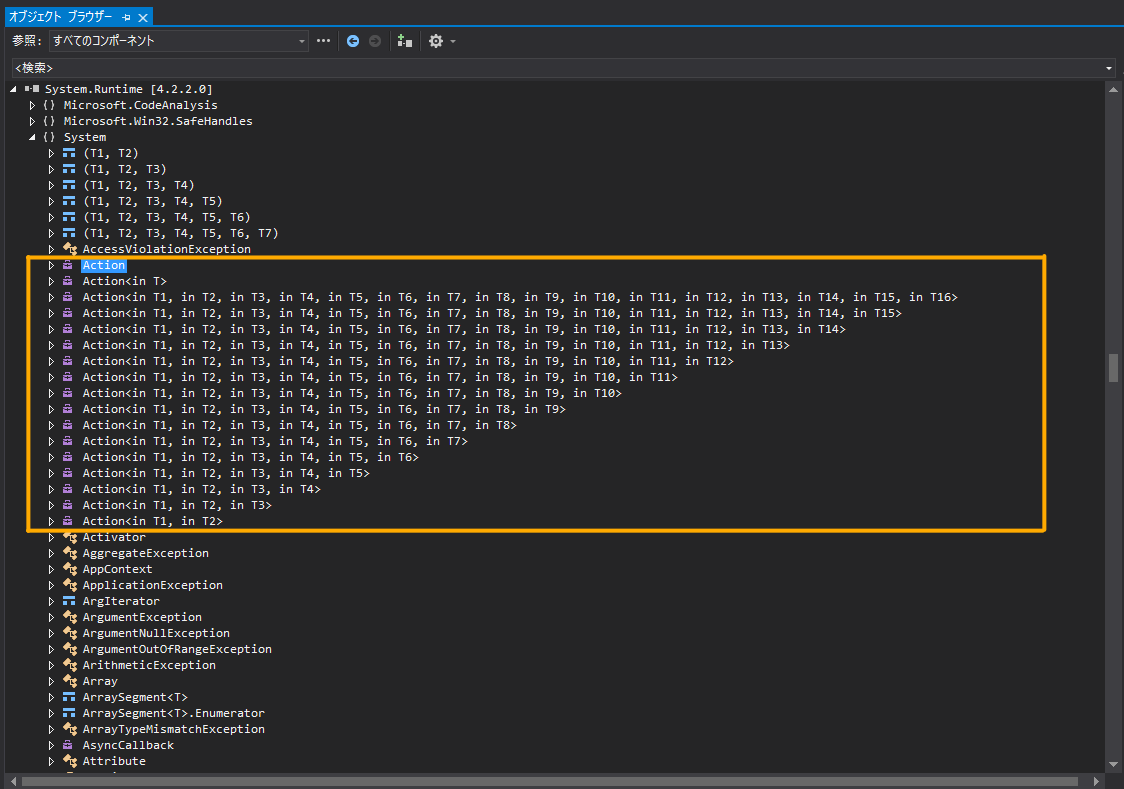Screen dimensions: 1124x789
Task: Close the Object Browser tab
Action: click(143, 17)
